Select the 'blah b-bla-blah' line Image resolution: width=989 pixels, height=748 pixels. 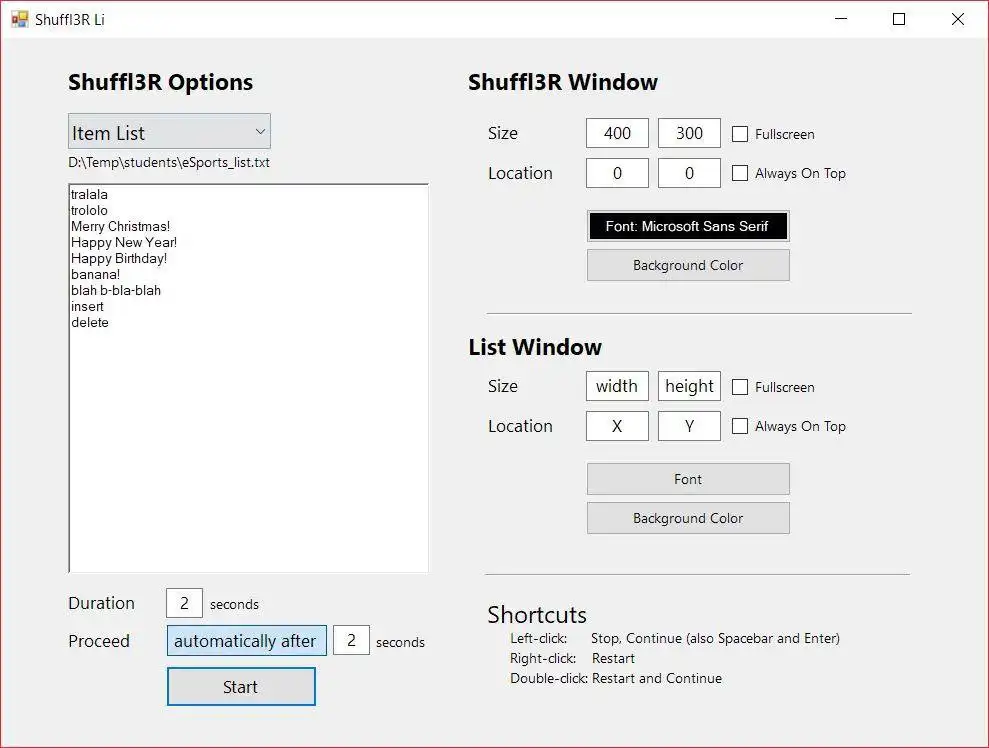click(x=116, y=290)
